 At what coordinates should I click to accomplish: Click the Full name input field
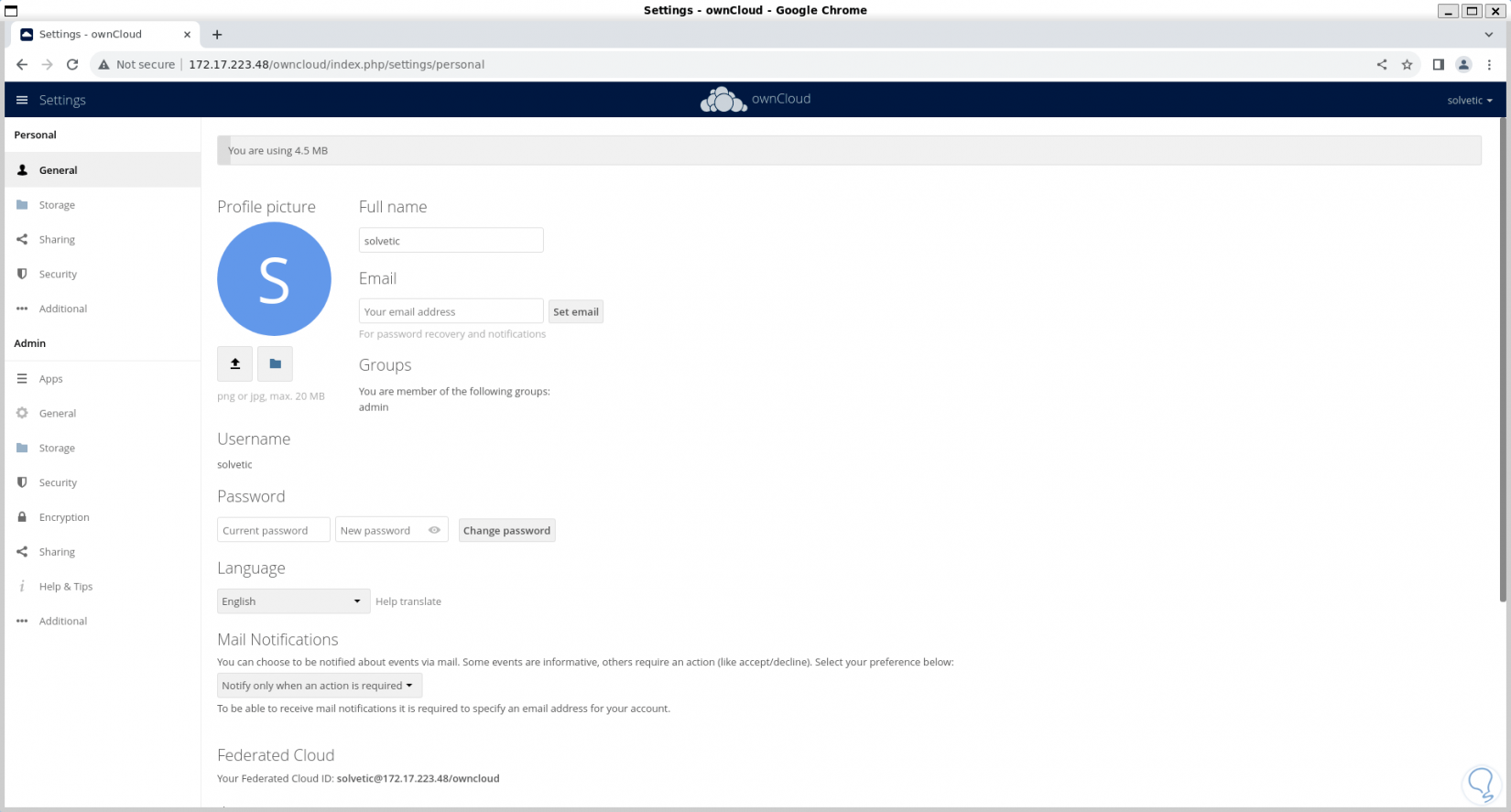451,241
